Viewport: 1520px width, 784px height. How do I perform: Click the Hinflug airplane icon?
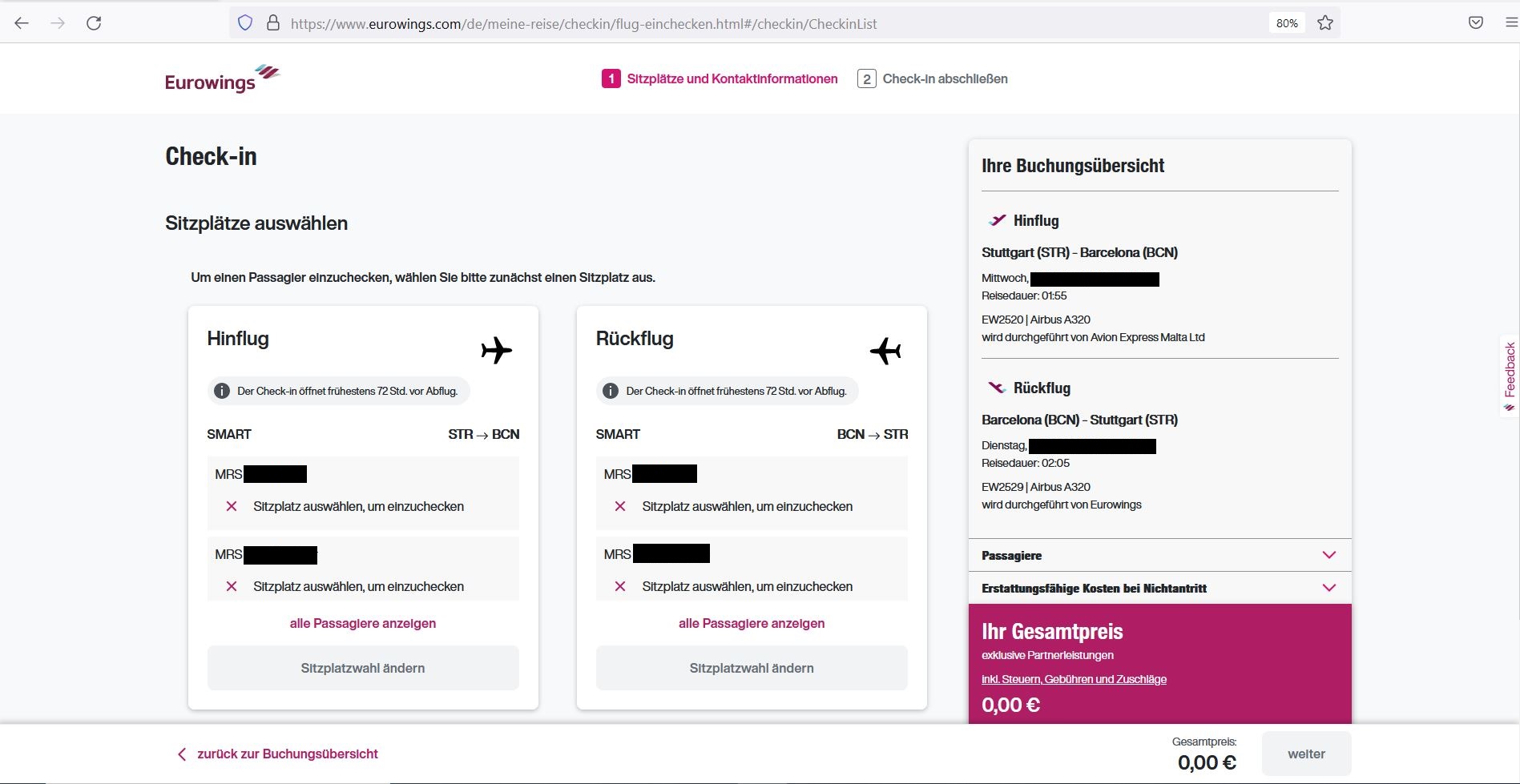496,350
